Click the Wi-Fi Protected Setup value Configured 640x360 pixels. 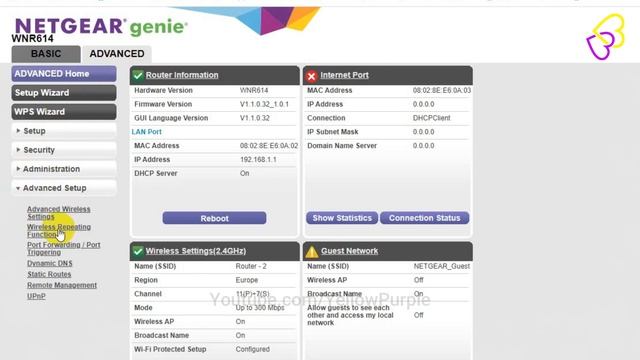pyautogui.click(x=252, y=349)
